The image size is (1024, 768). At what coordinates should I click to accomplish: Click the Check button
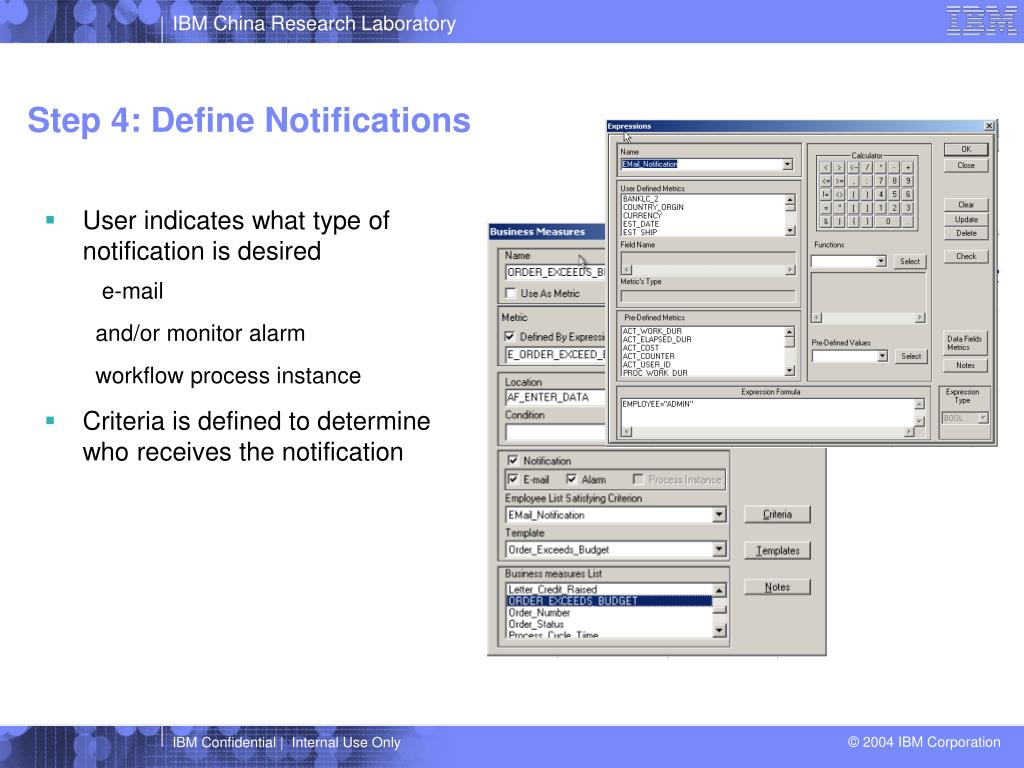pyautogui.click(x=966, y=257)
